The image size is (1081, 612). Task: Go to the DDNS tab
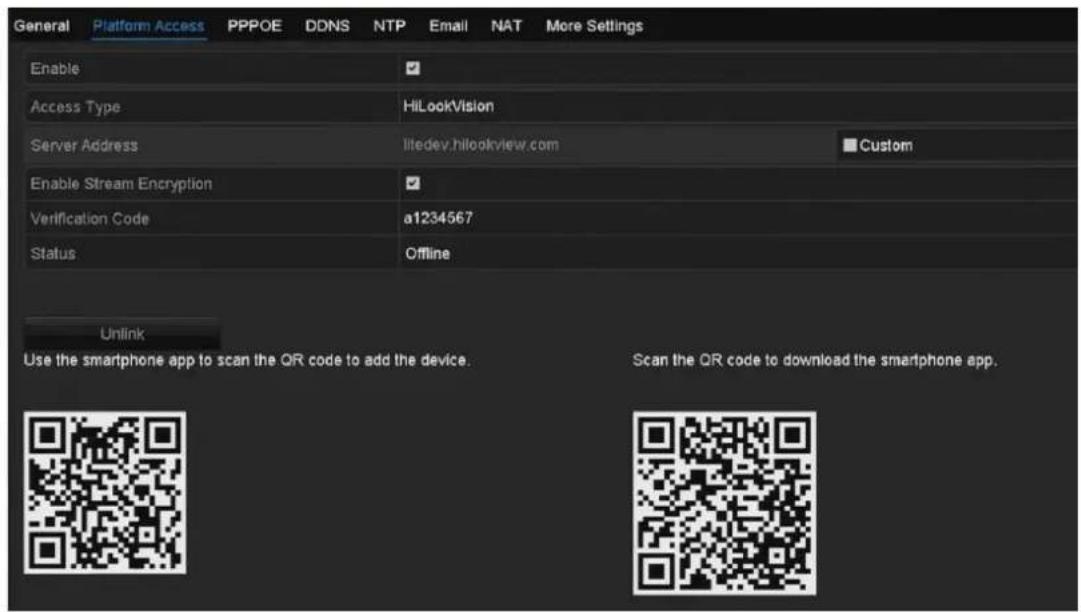click(x=327, y=26)
